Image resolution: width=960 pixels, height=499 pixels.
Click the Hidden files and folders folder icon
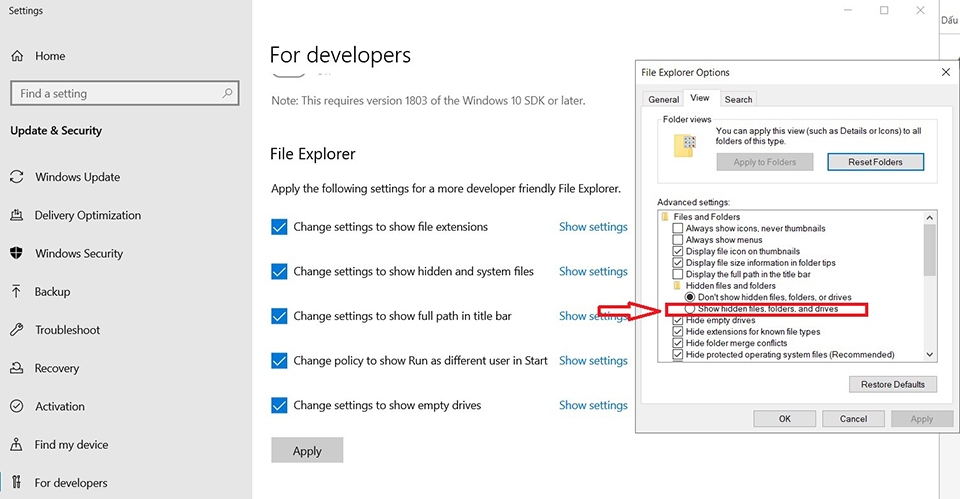(x=677, y=285)
